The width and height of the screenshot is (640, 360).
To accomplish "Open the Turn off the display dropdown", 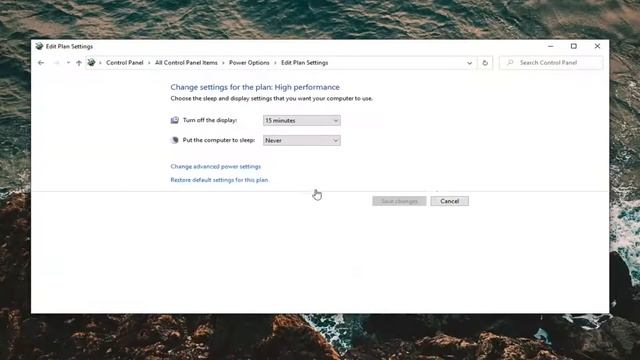I will click(302, 120).
